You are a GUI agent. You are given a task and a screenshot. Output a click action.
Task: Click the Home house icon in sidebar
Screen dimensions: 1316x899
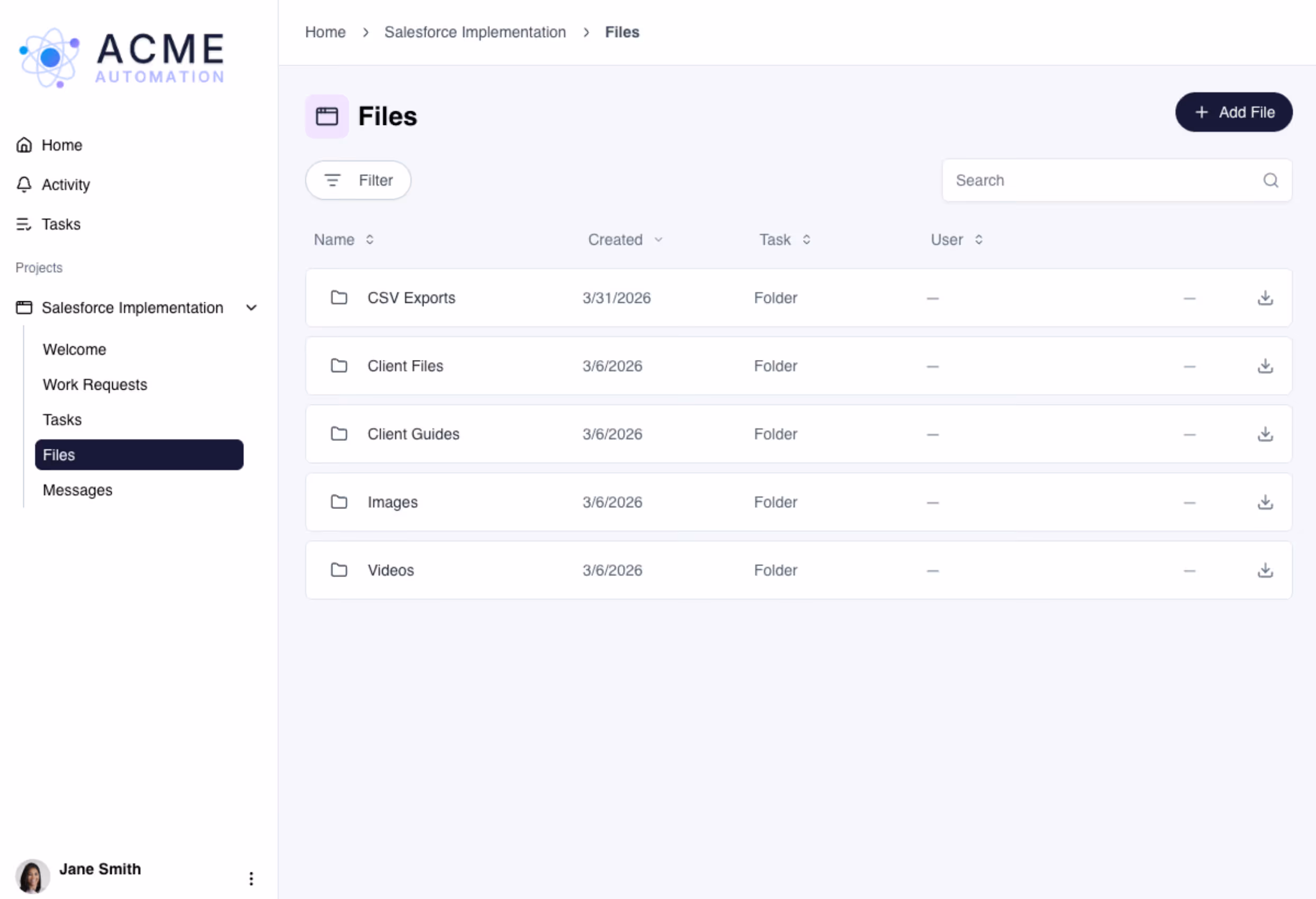[24, 145]
